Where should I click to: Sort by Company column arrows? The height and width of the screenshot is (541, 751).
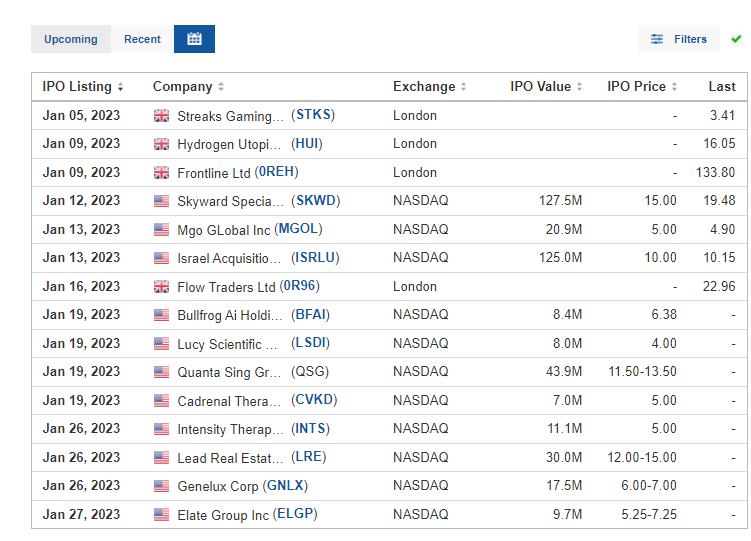click(221, 87)
